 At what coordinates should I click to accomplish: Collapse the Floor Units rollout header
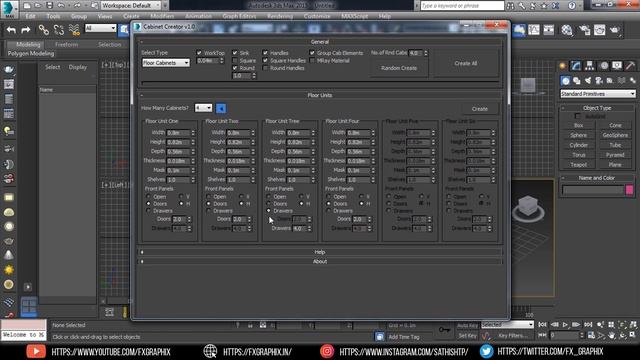tap(320, 95)
